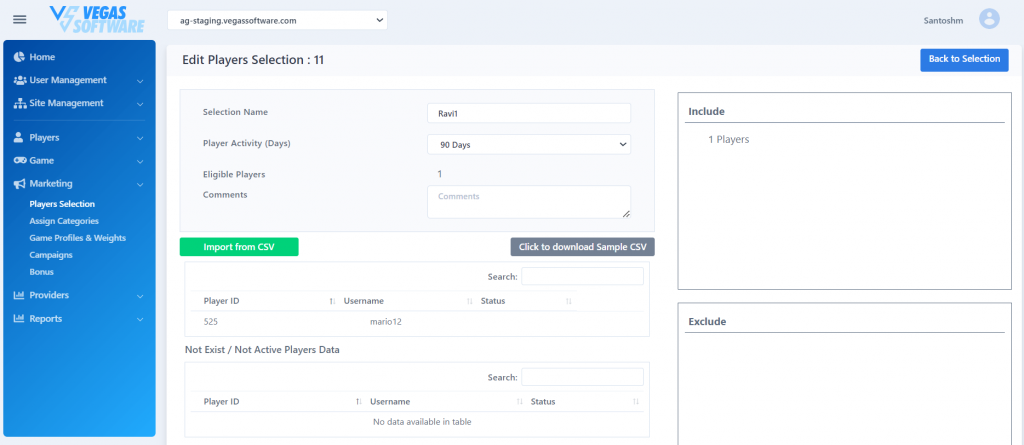The width and height of the screenshot is (1024, 445).
Task: Click Import from CSV button
Action: (239, 247)
